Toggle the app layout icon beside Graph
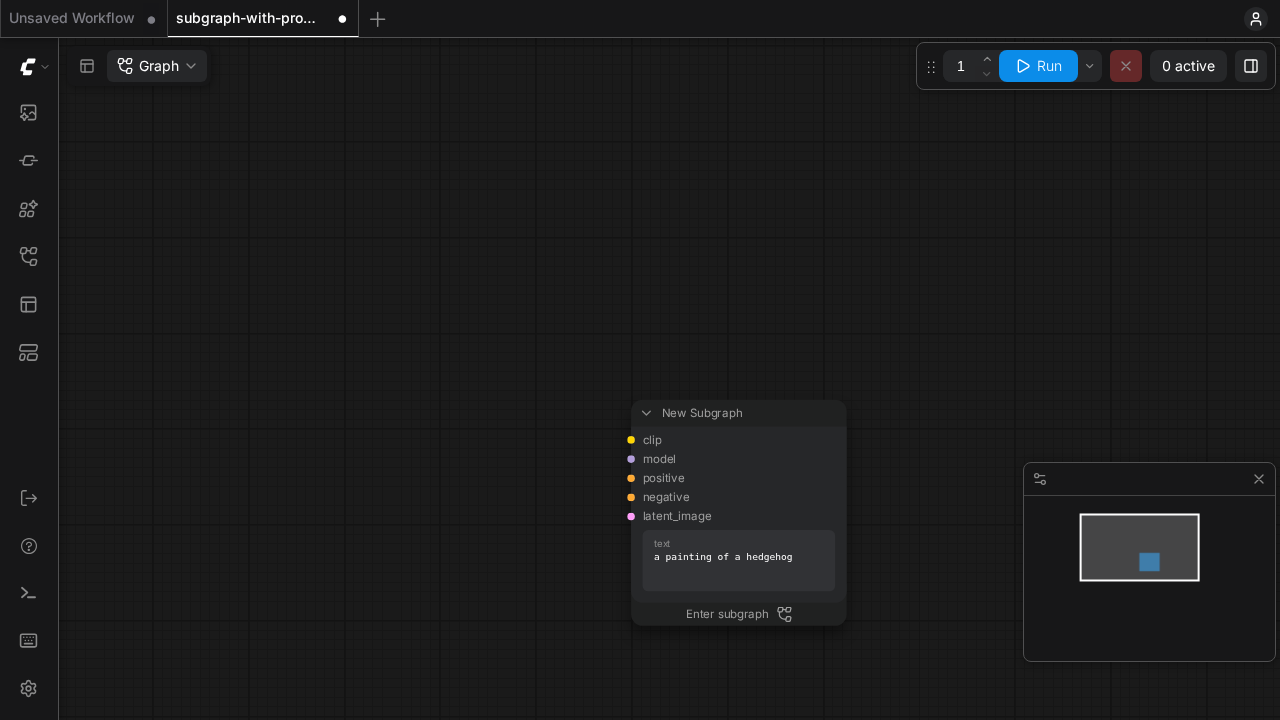This screenshot has width=1280, height=720. pos(87,66)
